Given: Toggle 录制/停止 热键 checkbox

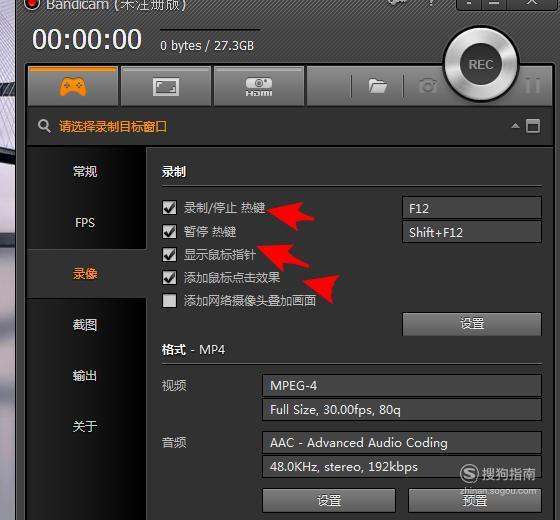Looking at the screenshot, I should [169, 208].
